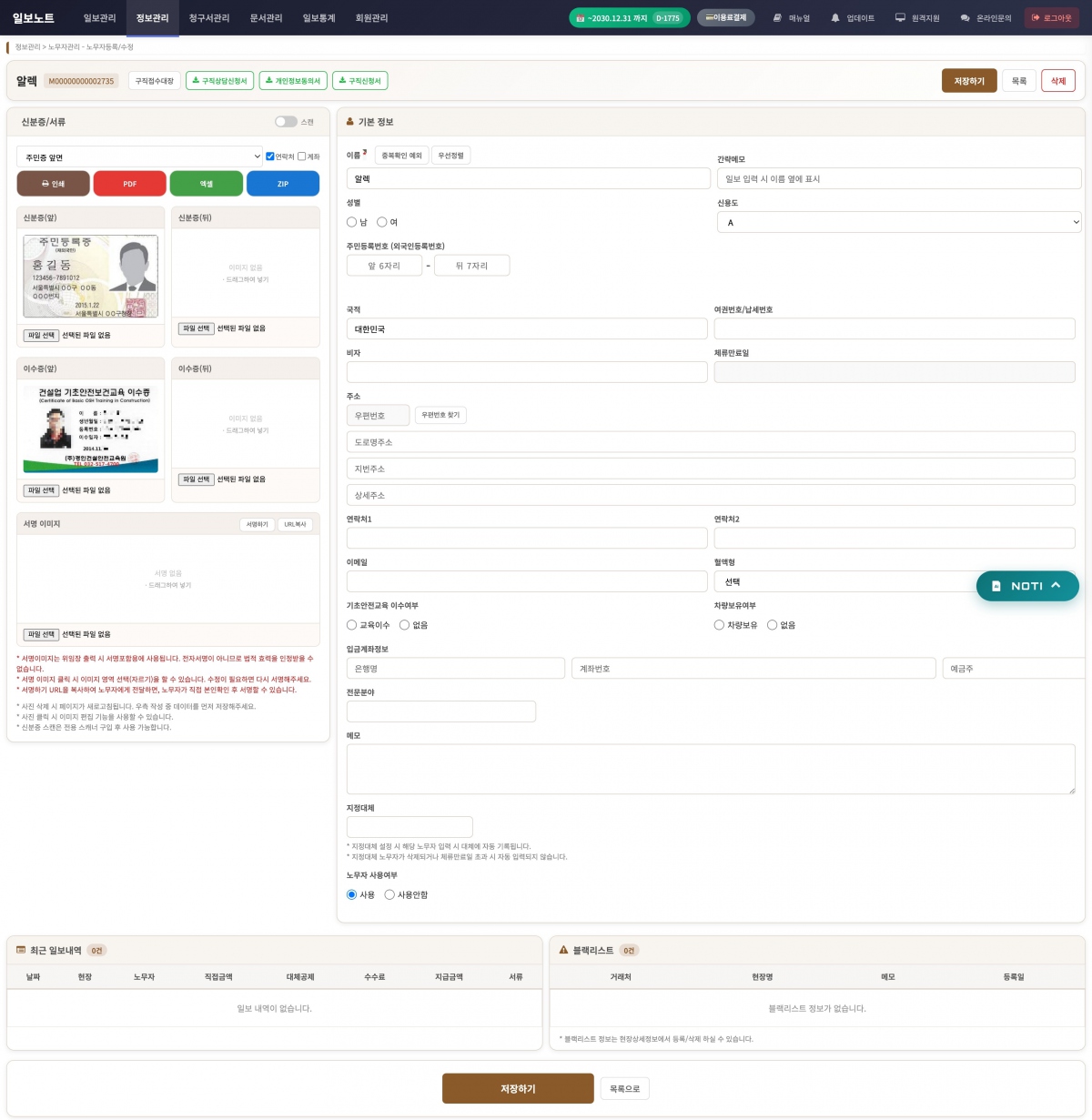The width and height of the screenshot is (1092, 1120).
Task: Select the 남 gender radio button
Action: click(x=352, y=222)
